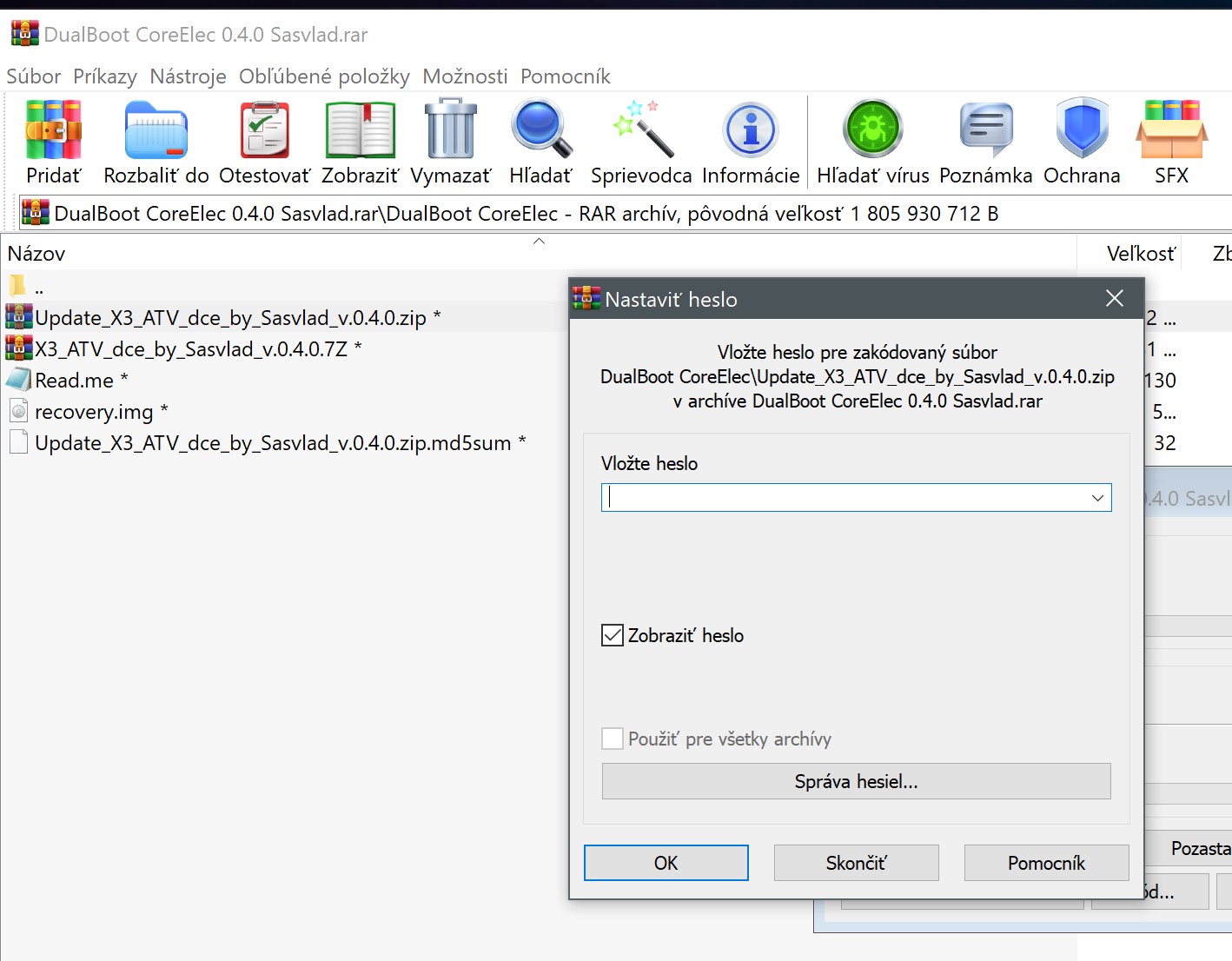Expand the password history dropdown arrow
Image resolution: width=1232 pixels, height=961 pixels.
click(1097, 498)
